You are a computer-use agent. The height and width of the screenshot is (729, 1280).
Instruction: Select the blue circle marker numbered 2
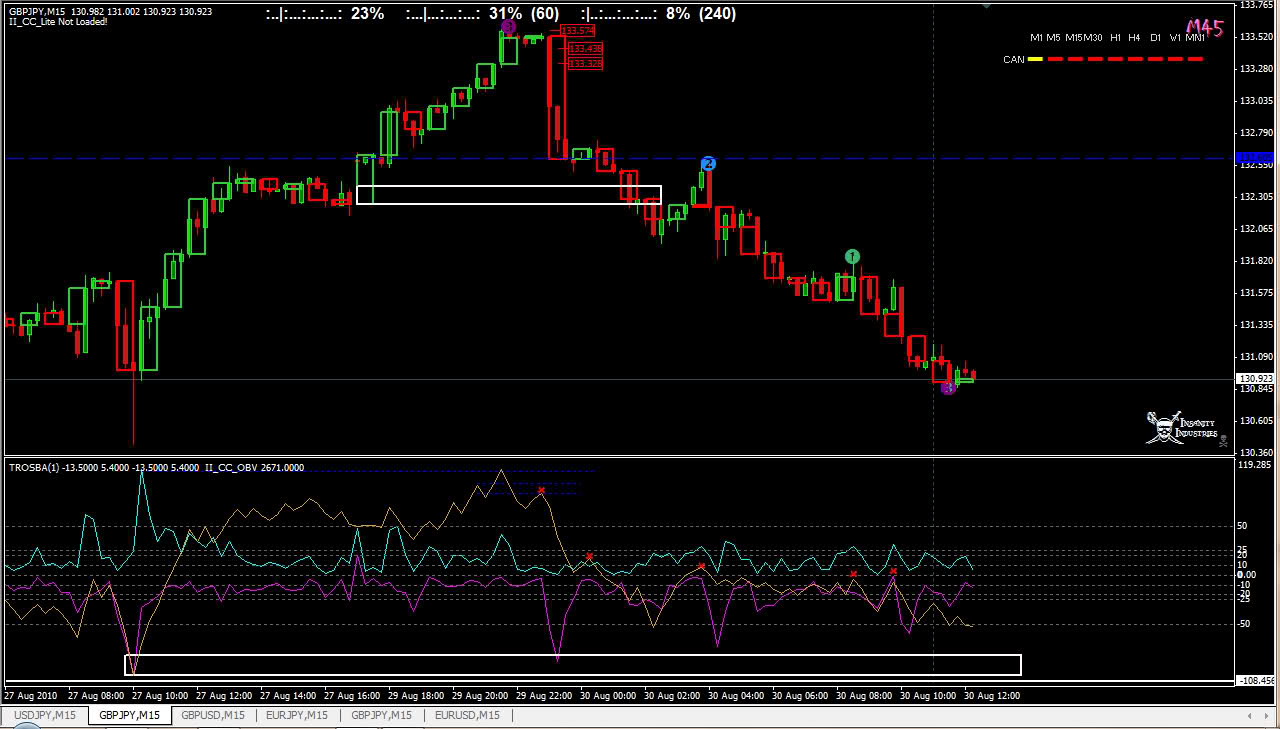[x=708, y=163]
